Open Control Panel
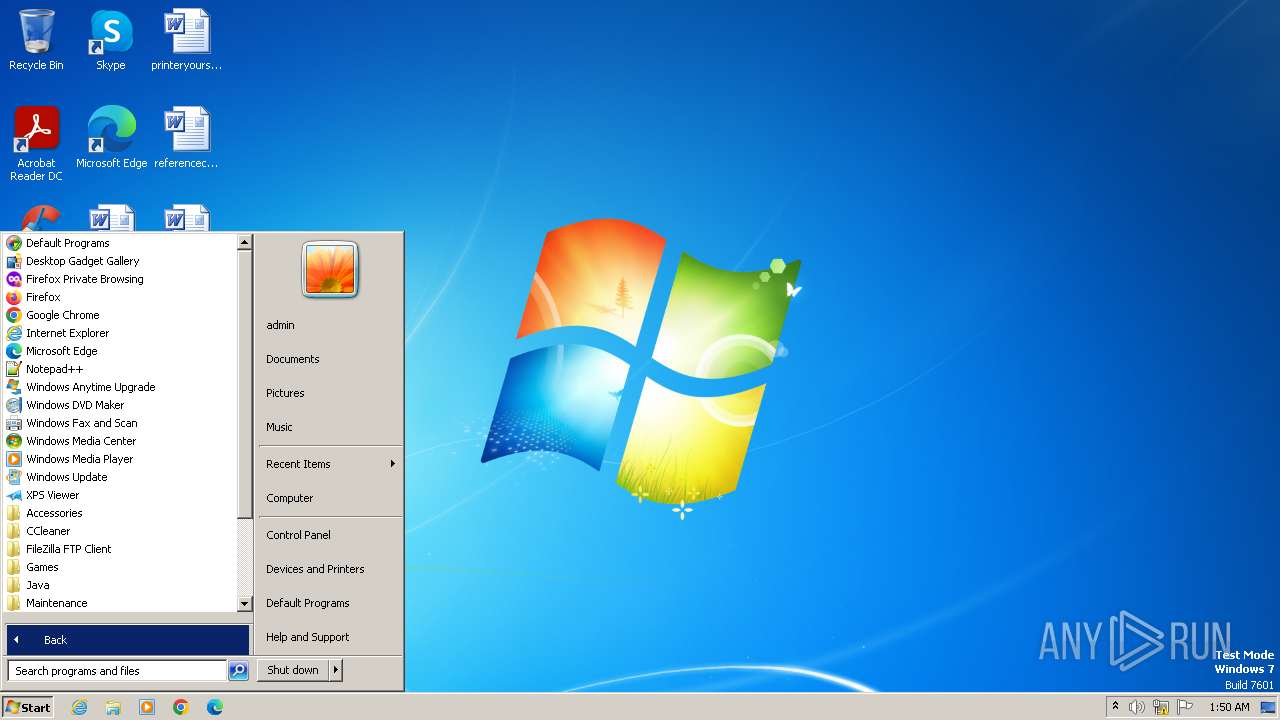1280x720 pixels. click(x=330, y=535)
